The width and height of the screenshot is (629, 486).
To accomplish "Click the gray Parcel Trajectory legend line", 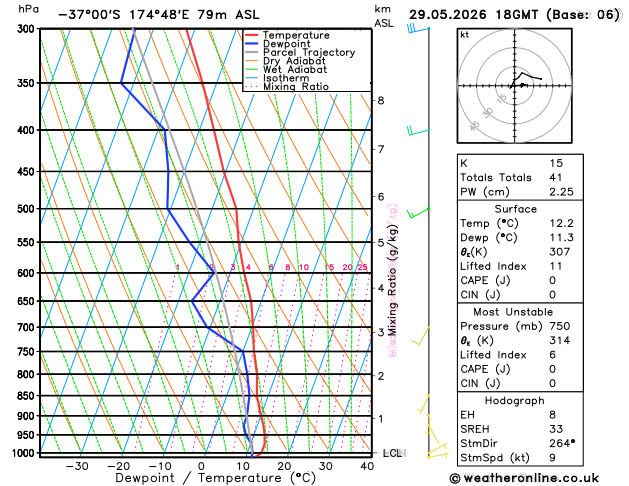I will [x=252, y=52].
